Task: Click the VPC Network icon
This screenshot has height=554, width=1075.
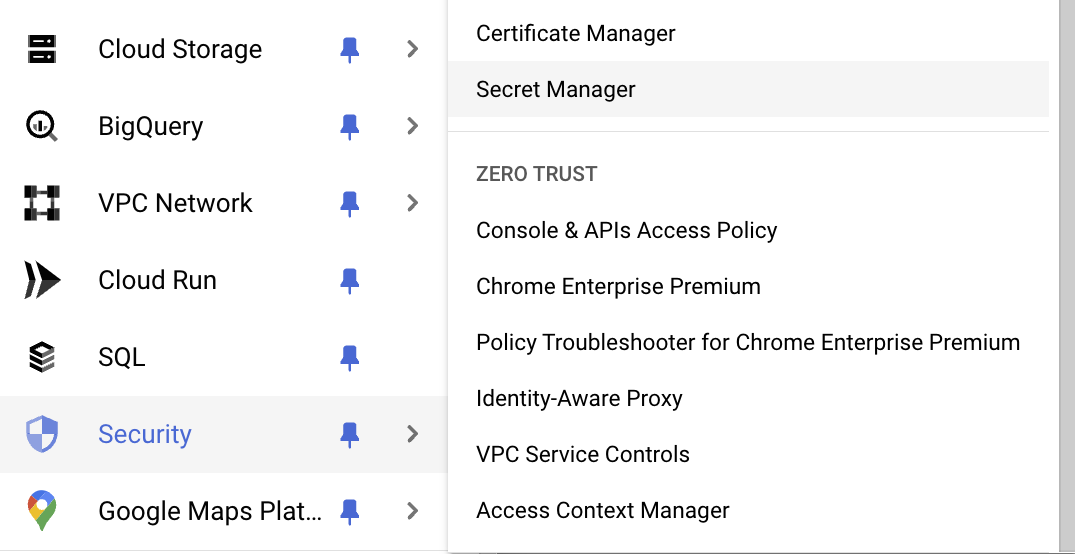Action: pyautogui.click(x=42, y=203)
